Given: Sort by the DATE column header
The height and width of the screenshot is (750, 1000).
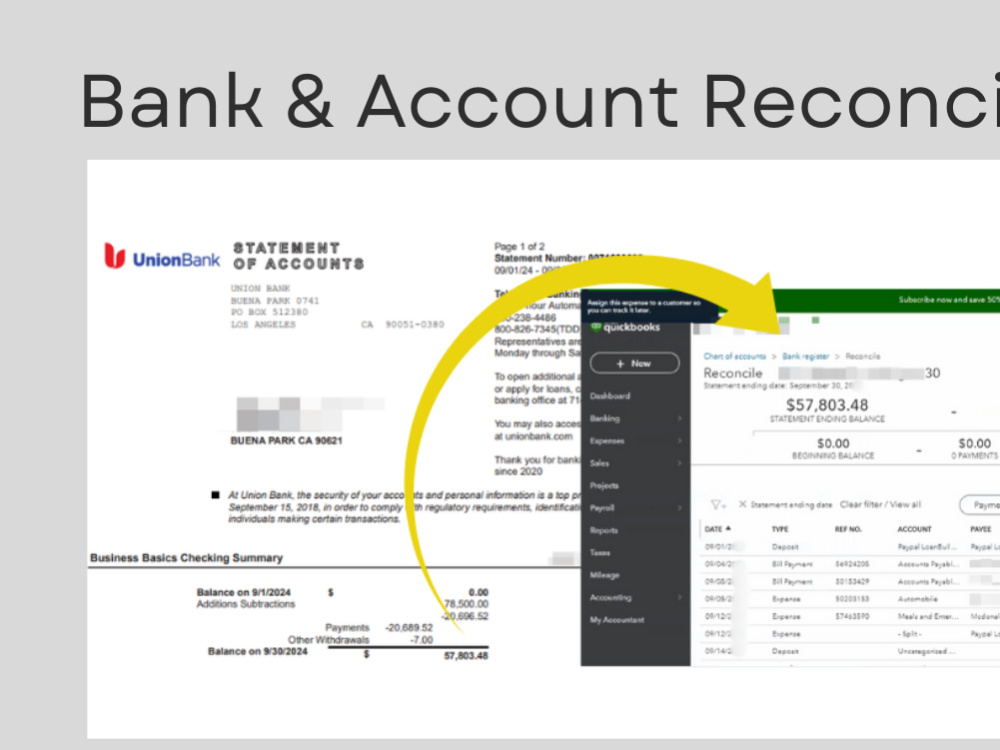Looking at the screenshot, I should click(x=717, y=529).
